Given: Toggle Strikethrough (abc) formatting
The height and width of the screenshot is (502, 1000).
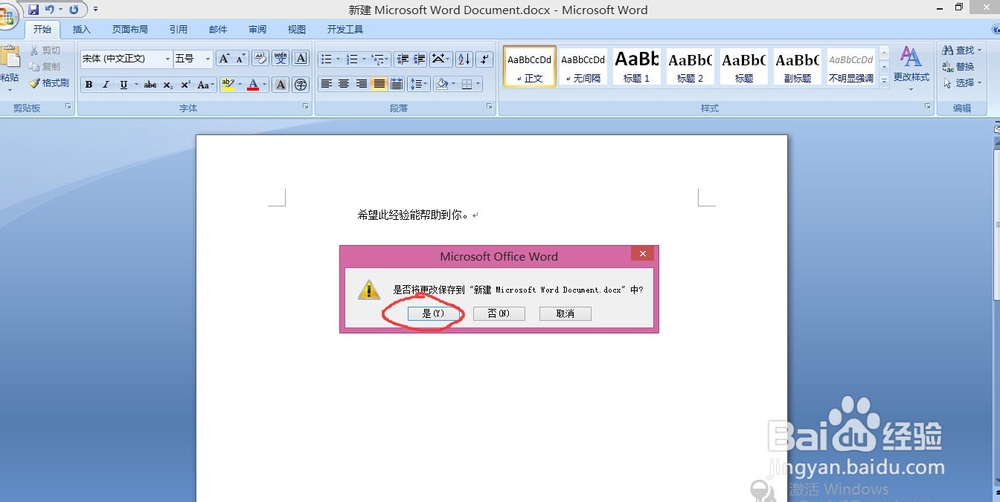Looking at the screenshot, I should point(150,84).
